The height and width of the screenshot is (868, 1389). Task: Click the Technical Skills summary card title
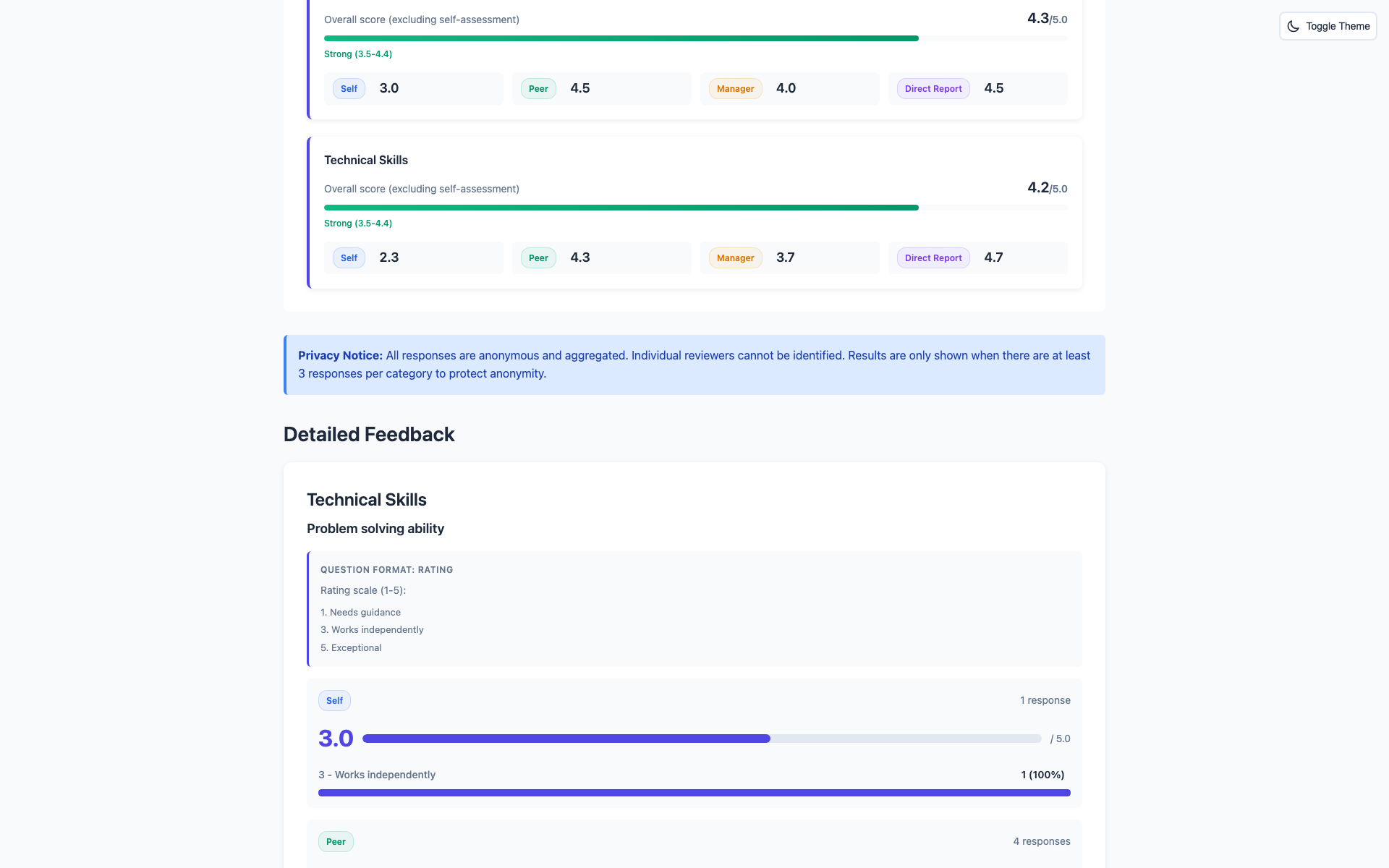[x=366, y=160]
